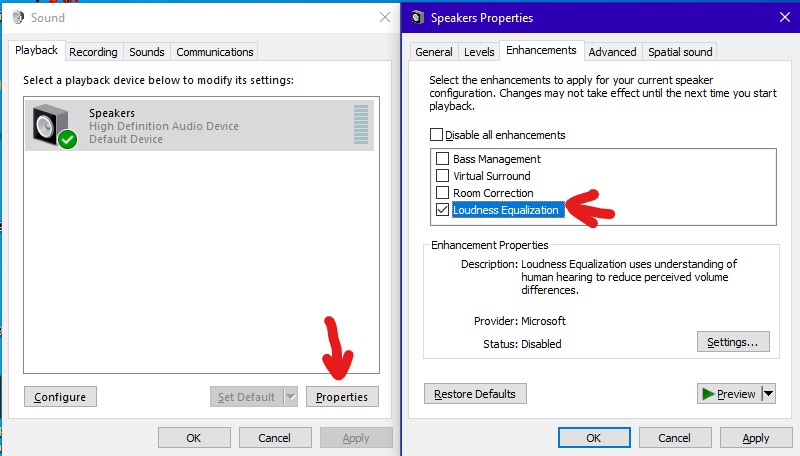
Task: Open the Preview dropdown arrow
Action: click(x=769, y=394)
